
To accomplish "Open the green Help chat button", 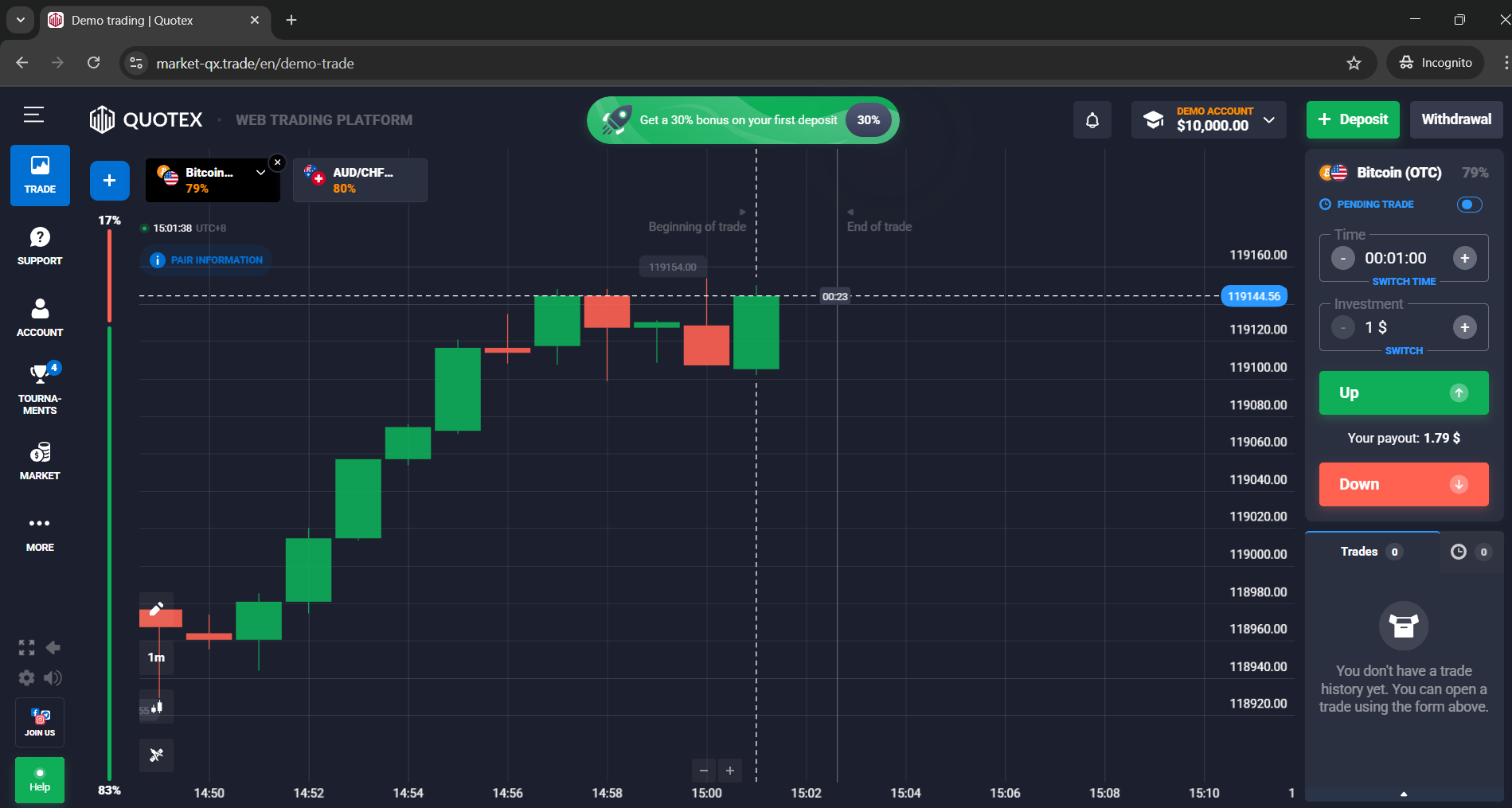I will point(40,780).
